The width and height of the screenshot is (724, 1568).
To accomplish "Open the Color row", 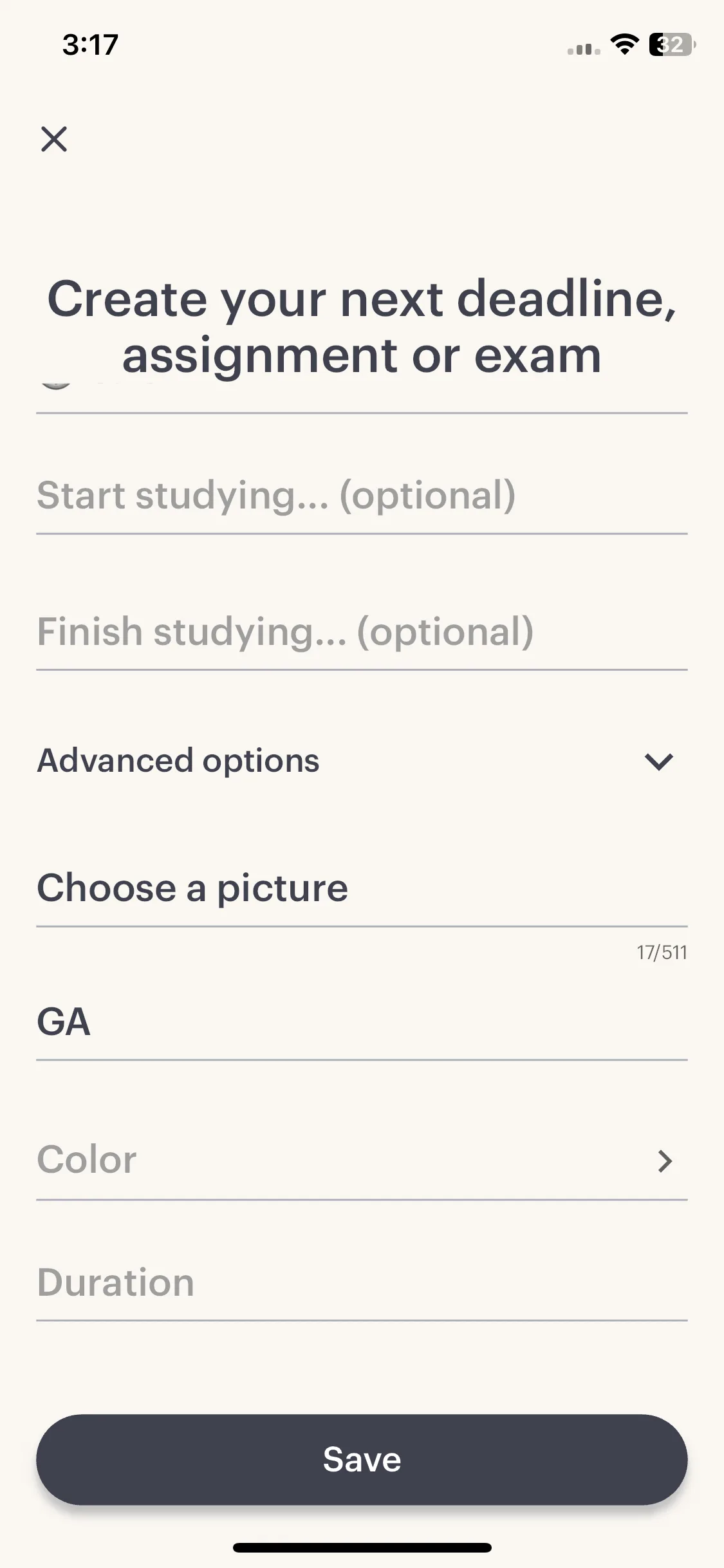I will (x=362, y=1160).
